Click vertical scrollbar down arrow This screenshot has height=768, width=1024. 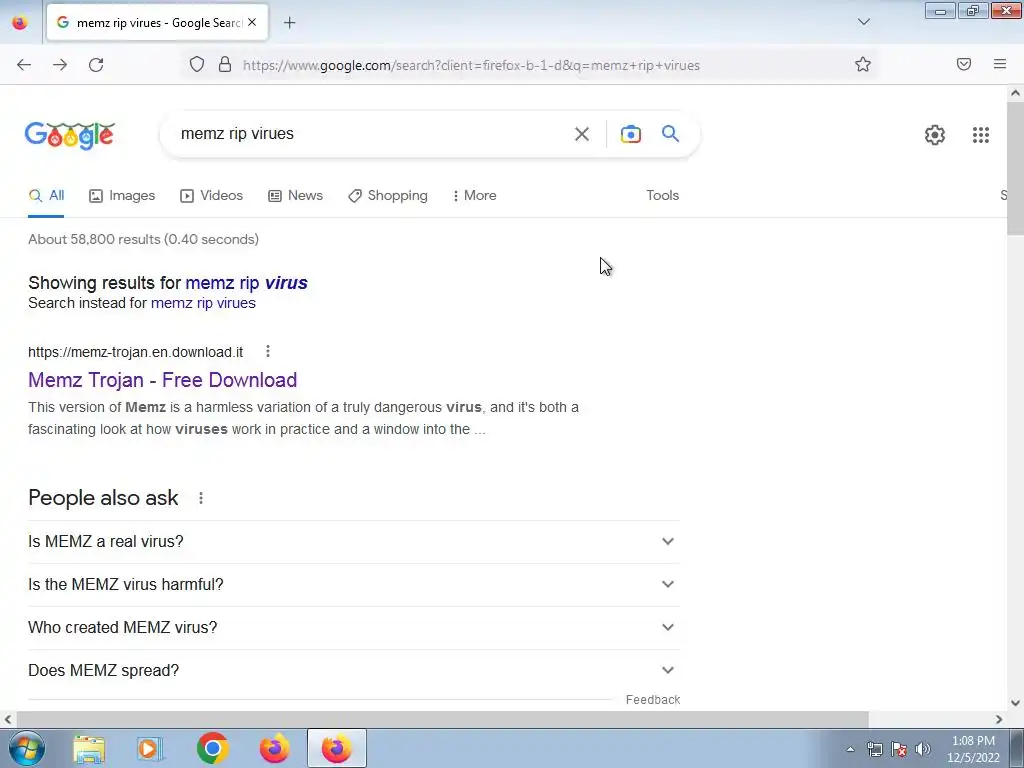click(x=1016, y=703)
